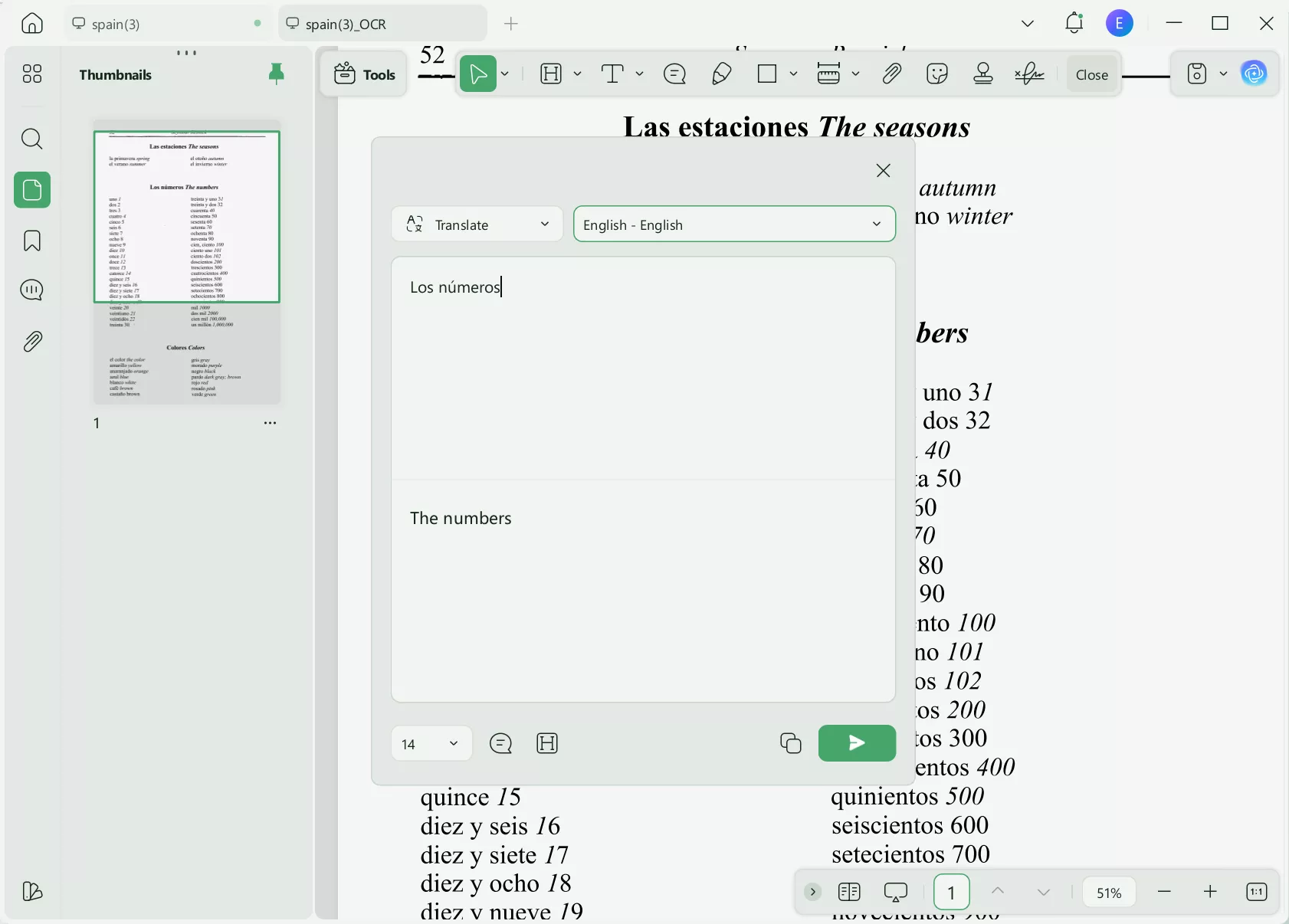Select page 1 thumbnail
This screenshot has height=924, width=1289.
click(187, 261)
